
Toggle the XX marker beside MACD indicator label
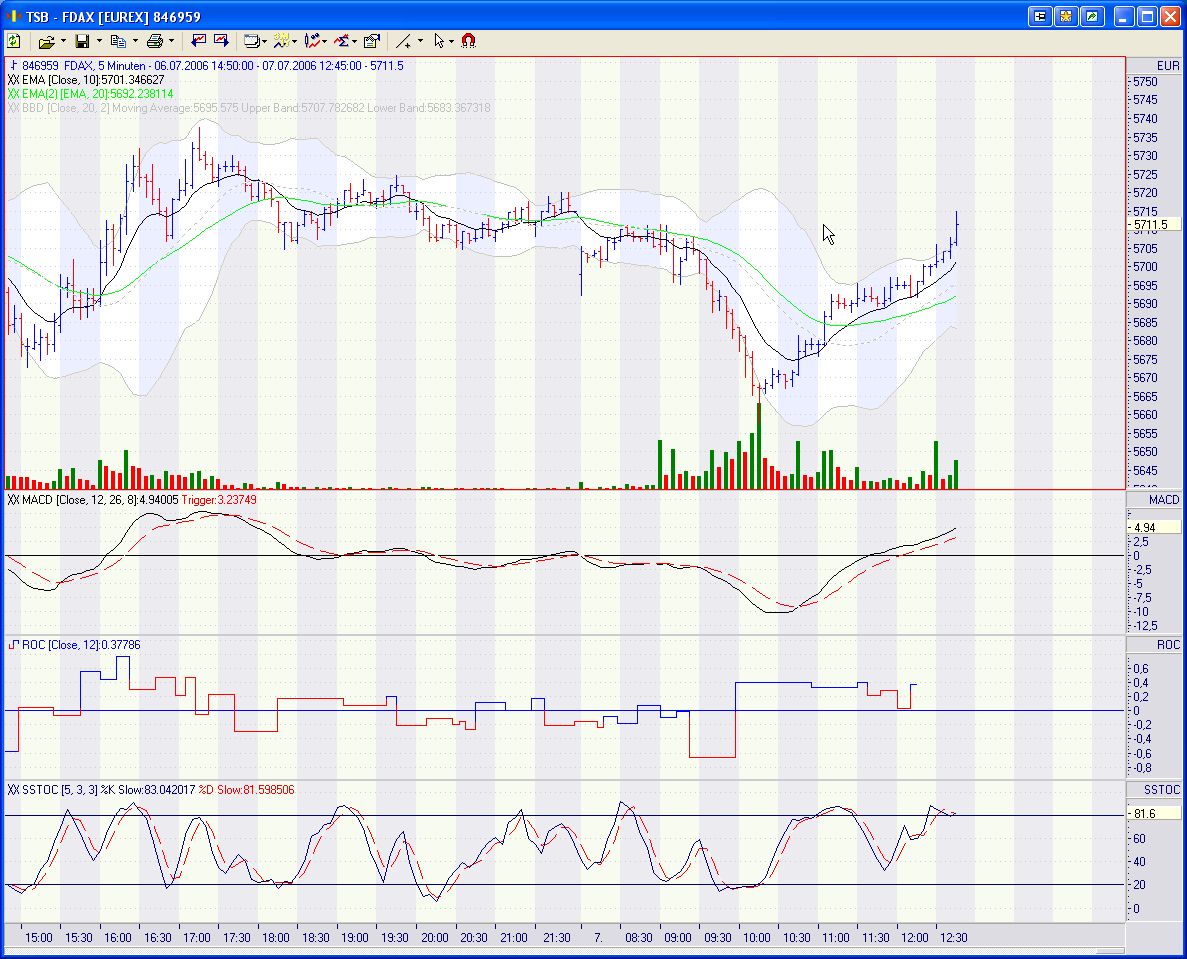13,499
